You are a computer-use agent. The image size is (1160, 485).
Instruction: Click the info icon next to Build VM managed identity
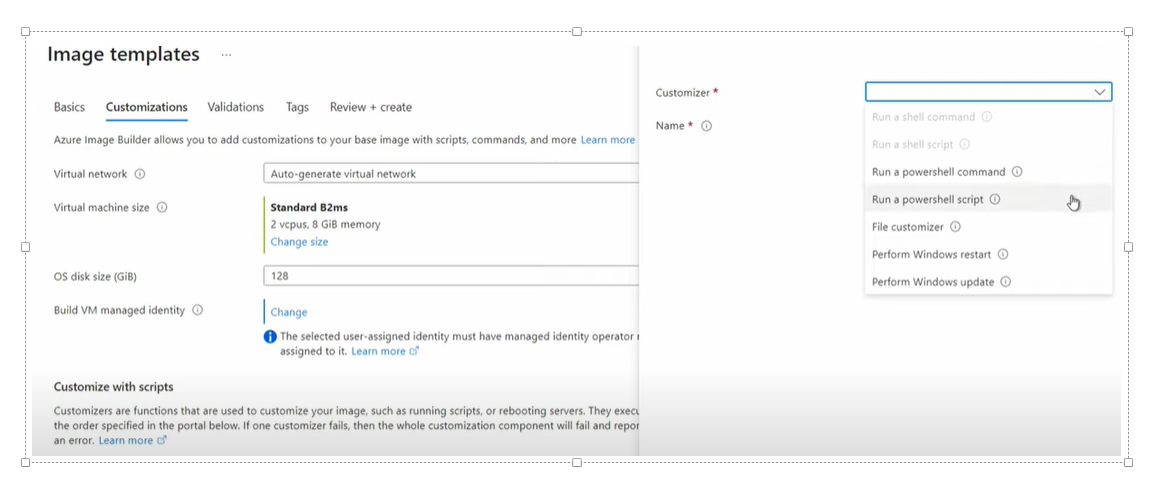pos(198,311)
